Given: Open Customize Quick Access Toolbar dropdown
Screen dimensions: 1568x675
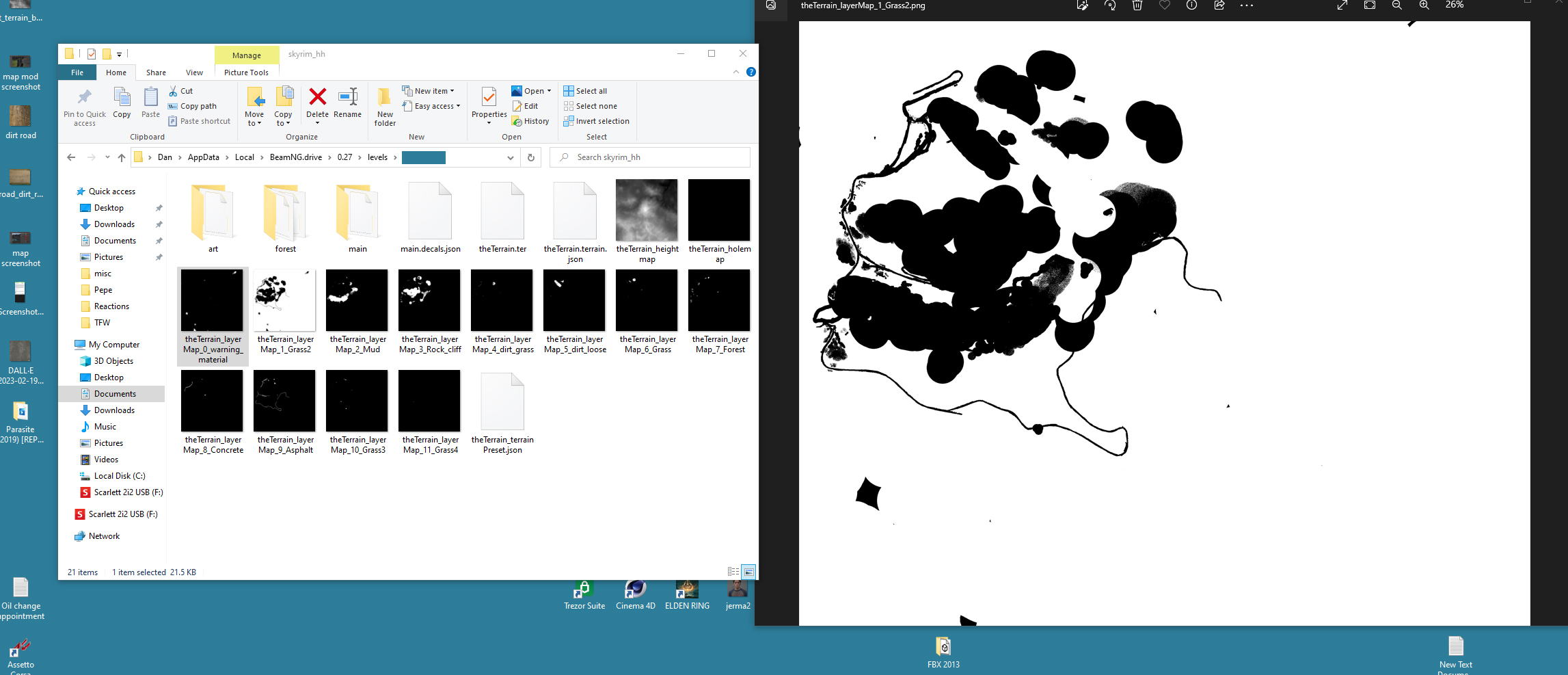Looking at the screenshot, I should point(120,54).
